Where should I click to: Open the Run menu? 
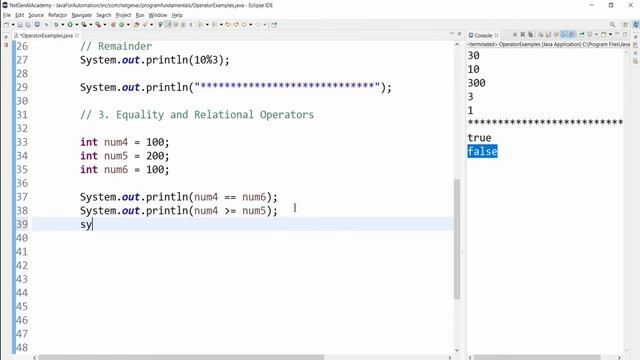pyautogui.click(x=140, y=15)
